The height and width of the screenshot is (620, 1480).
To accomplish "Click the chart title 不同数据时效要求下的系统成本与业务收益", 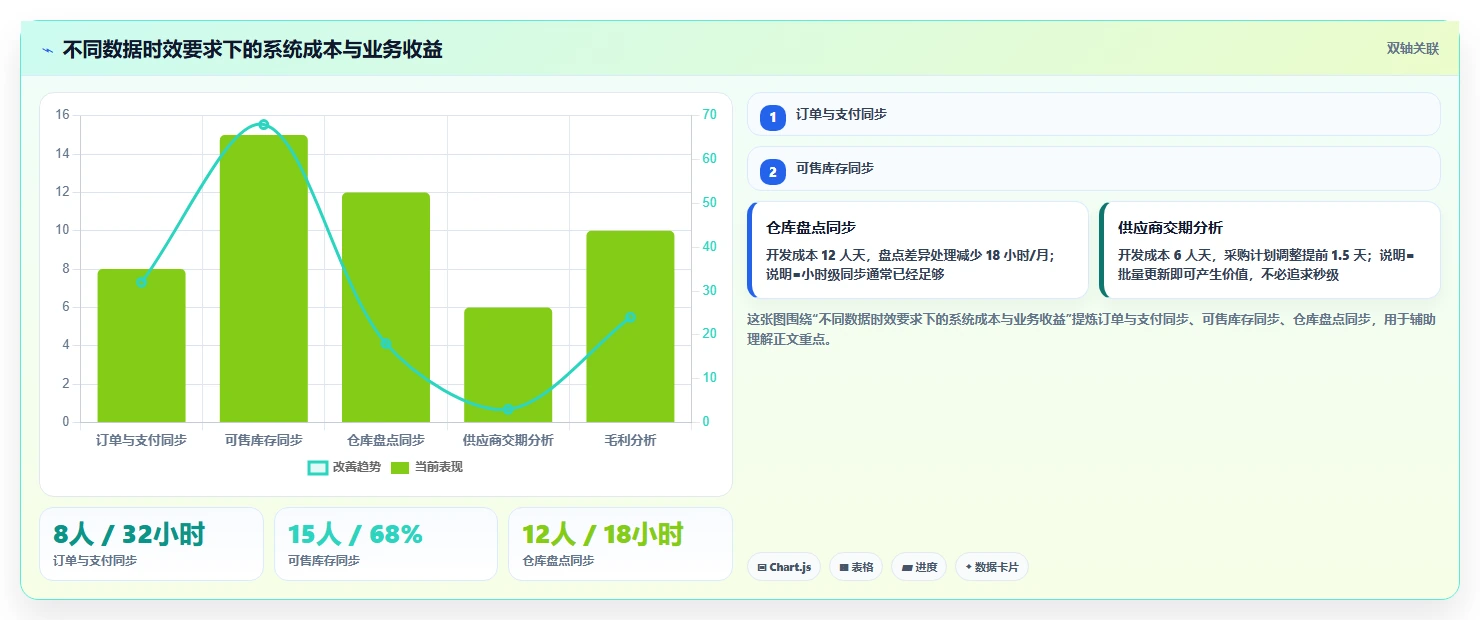I will (x=253, y=49).
